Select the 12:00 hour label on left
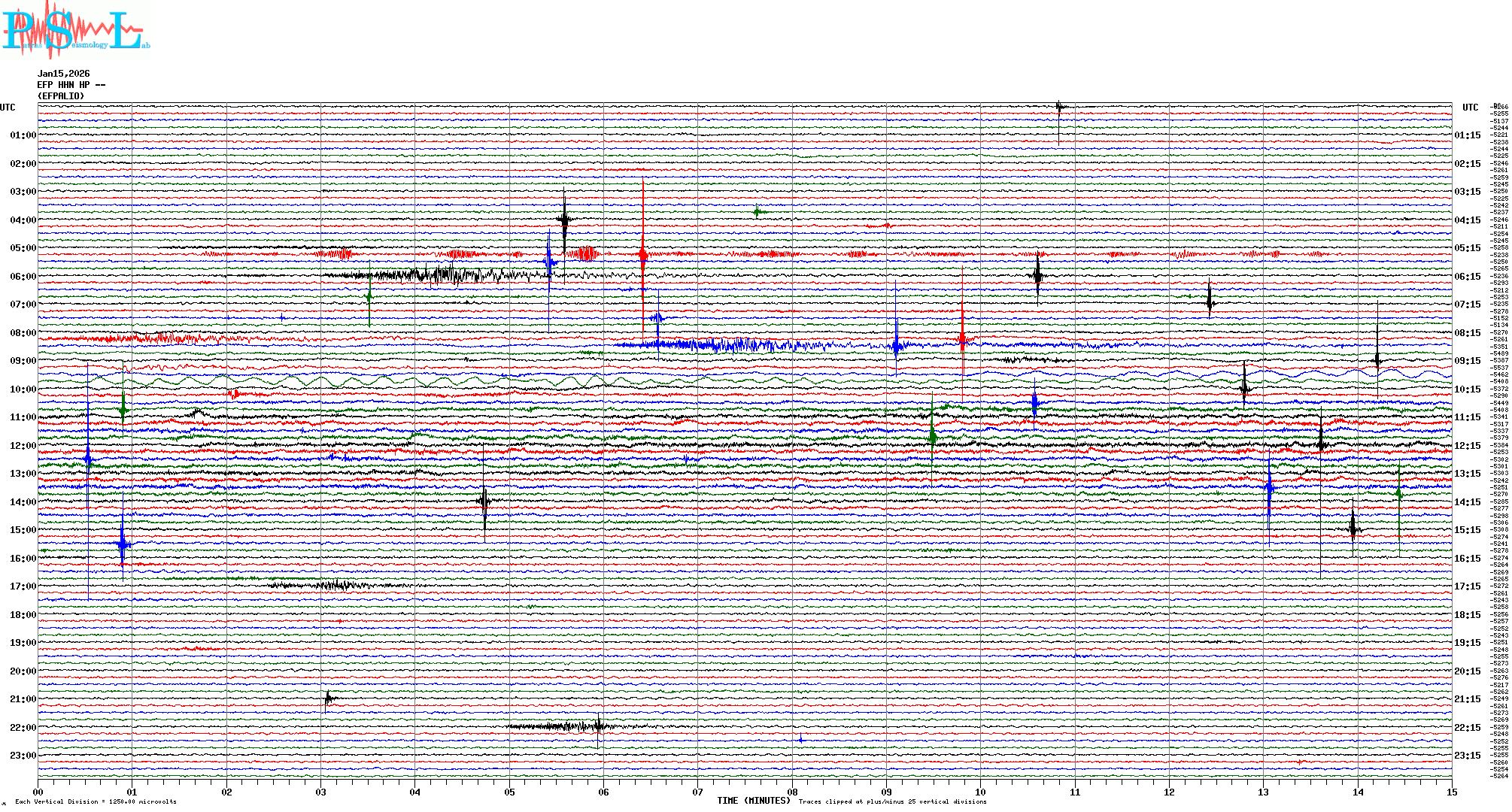Image resolution: width=1512 pixels, height=812 pixels. 23,446
